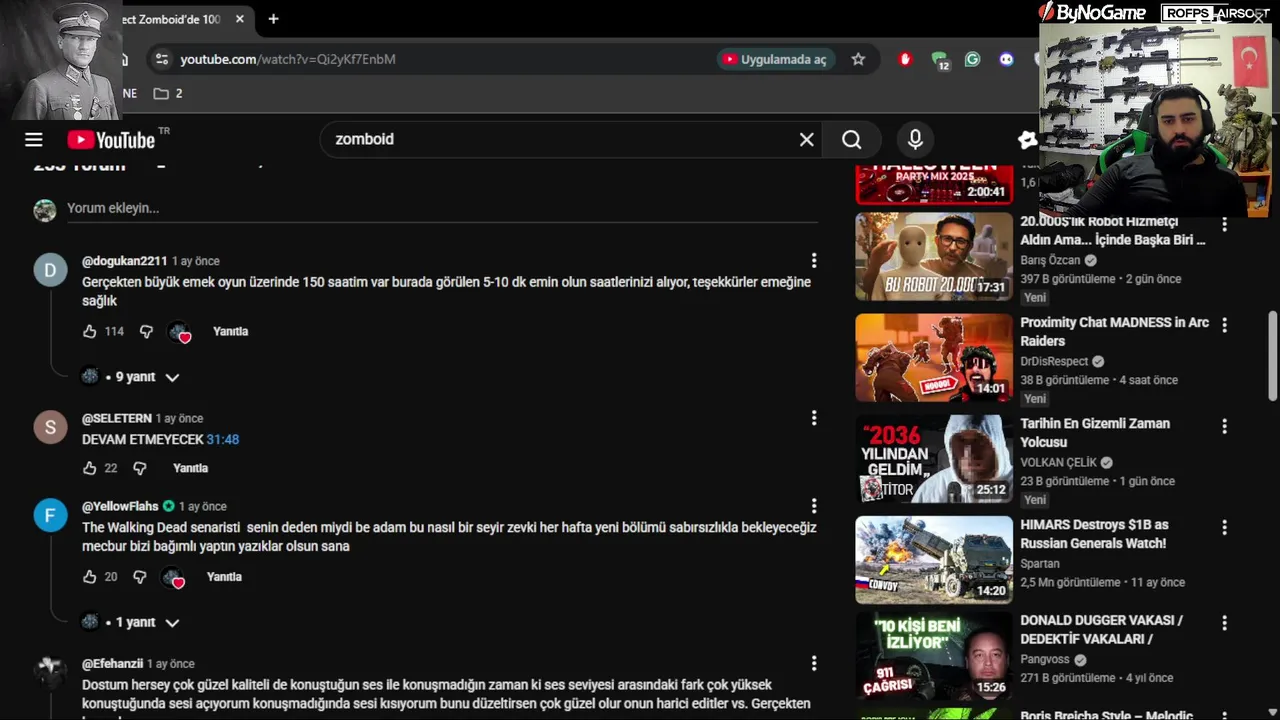Start voice search with microphone
The width and height of the screenshot is (1280, 720).
[915, 140]
